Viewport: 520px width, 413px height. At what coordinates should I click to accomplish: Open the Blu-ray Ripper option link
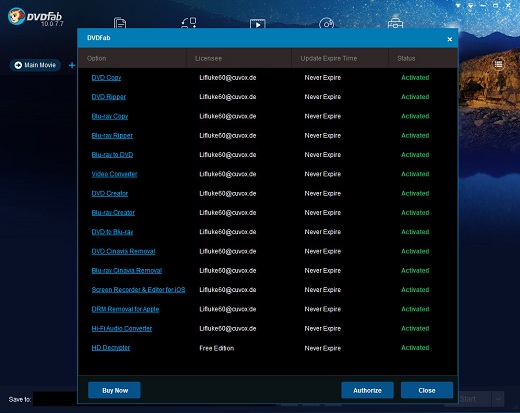coord(112,136)
